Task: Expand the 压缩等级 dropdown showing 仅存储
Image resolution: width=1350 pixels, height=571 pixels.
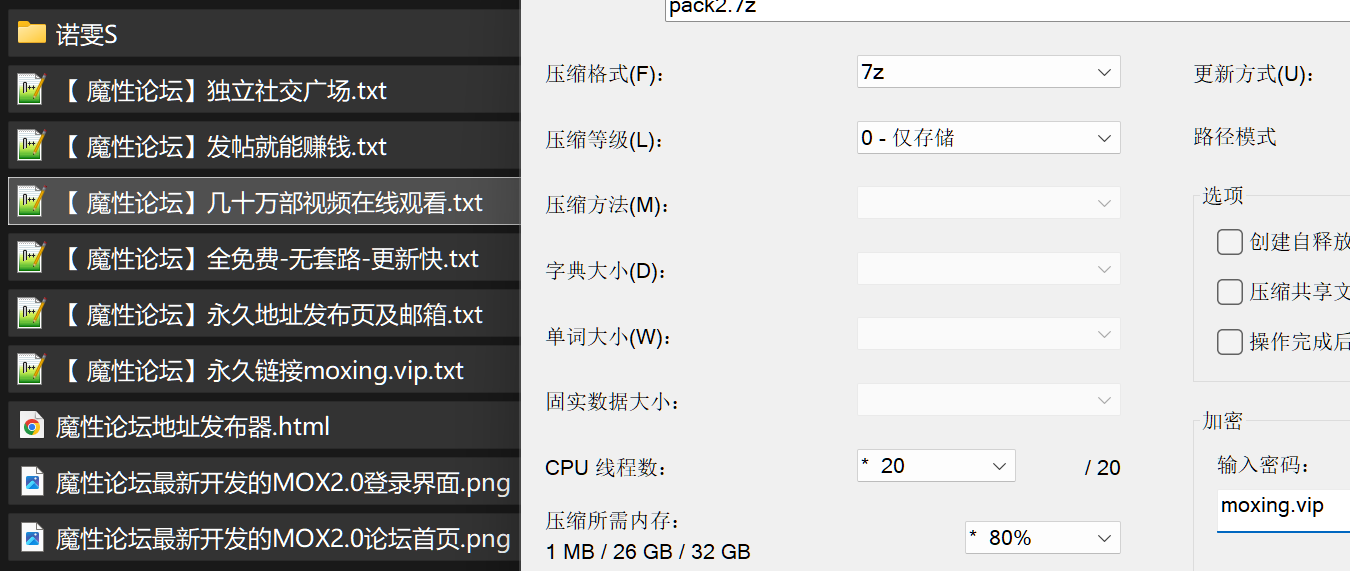Action: [x=989, y=137]
